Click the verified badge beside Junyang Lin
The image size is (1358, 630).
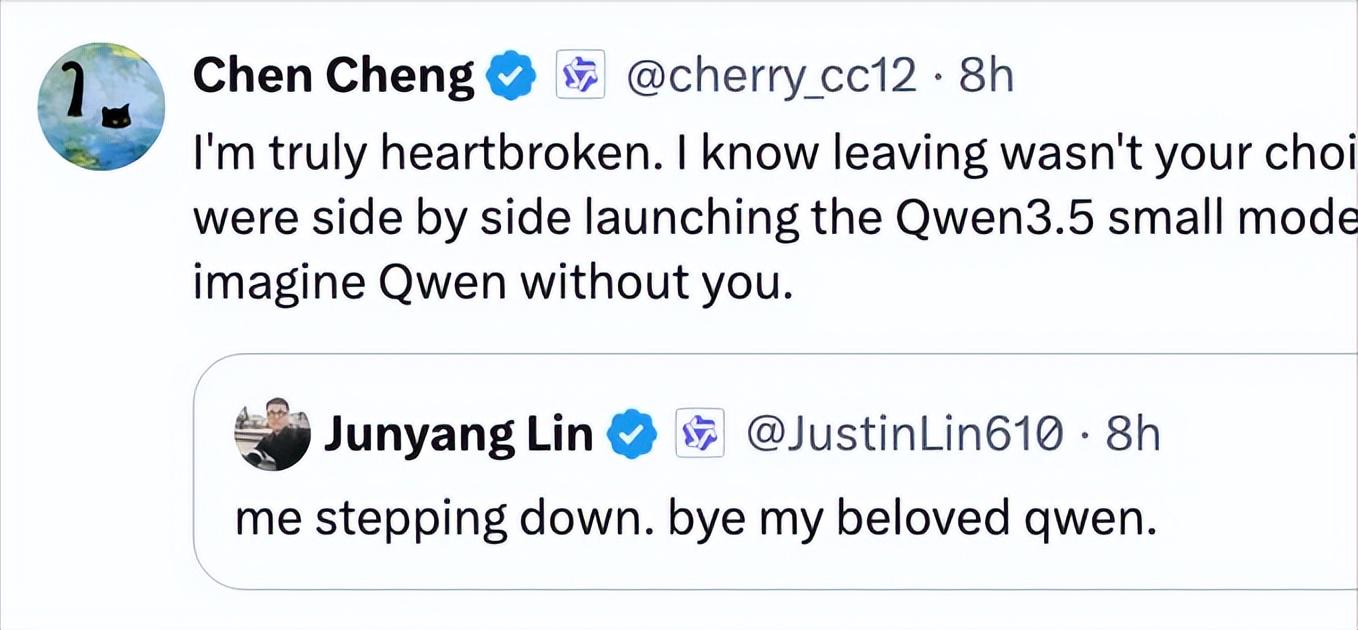pyautogui.click(x=632, y=434)
